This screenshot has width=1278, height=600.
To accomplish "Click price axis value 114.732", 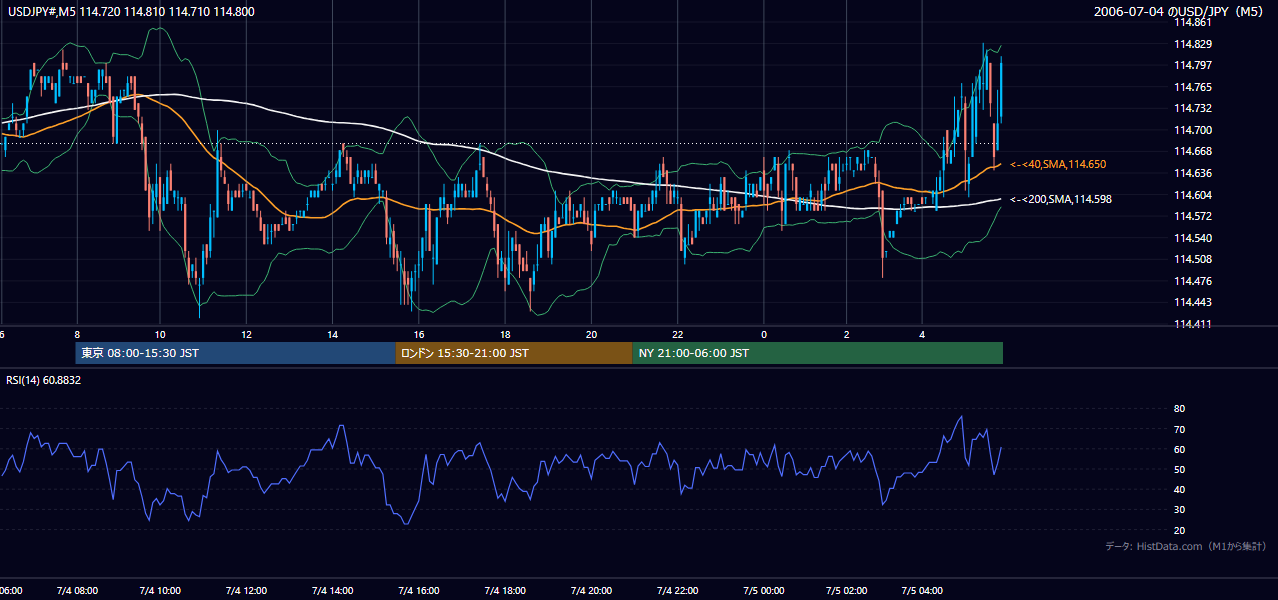I will point(1193,108).
